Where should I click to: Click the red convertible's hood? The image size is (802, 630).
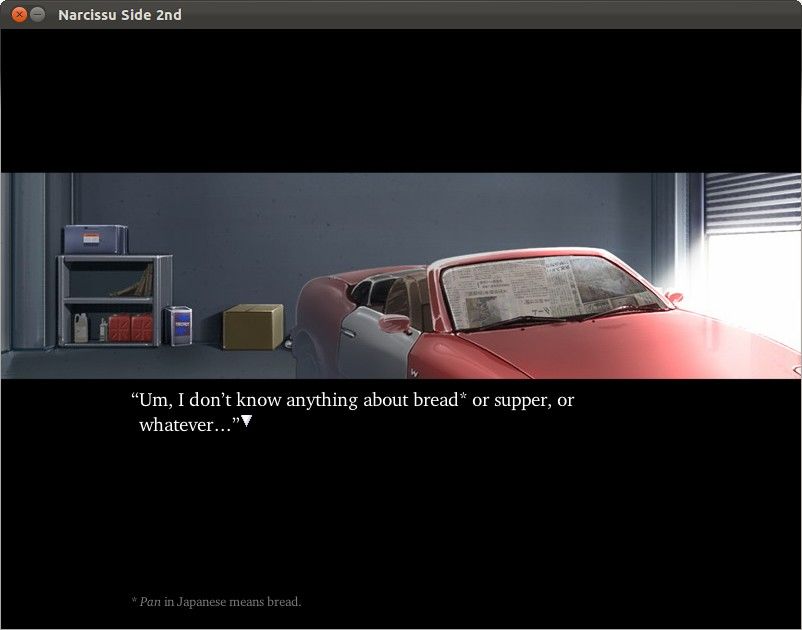(x=640, y=345)
